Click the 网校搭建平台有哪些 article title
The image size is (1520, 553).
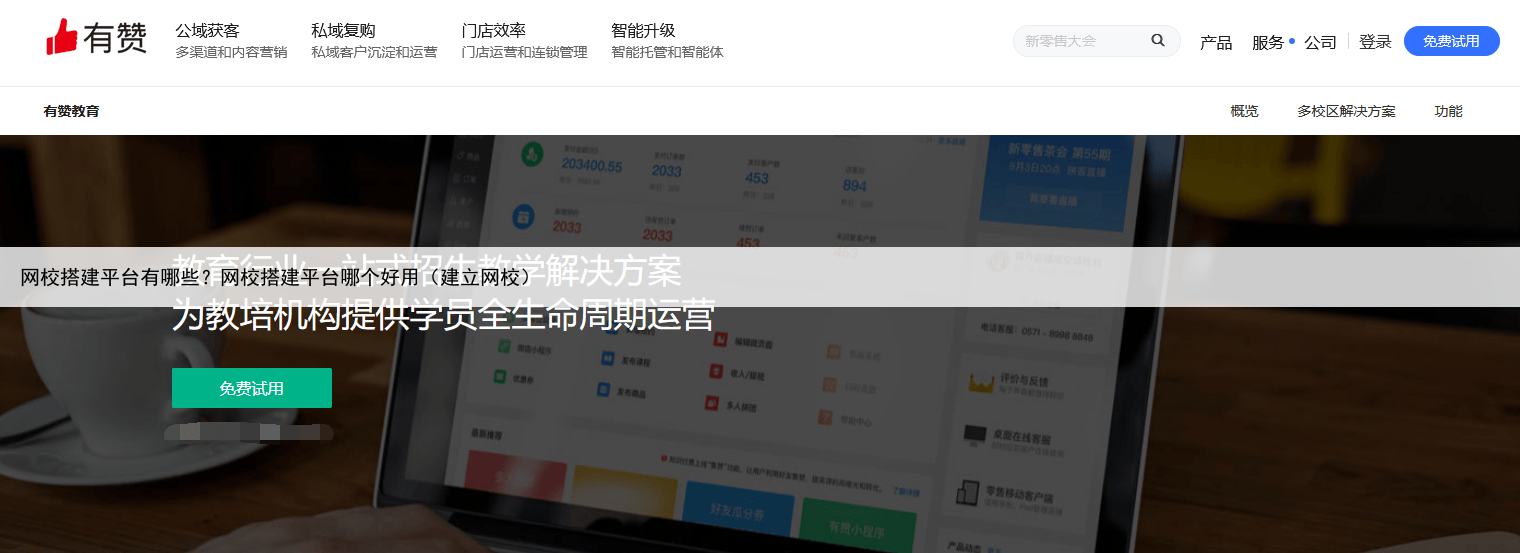click(x=276, y=277)
